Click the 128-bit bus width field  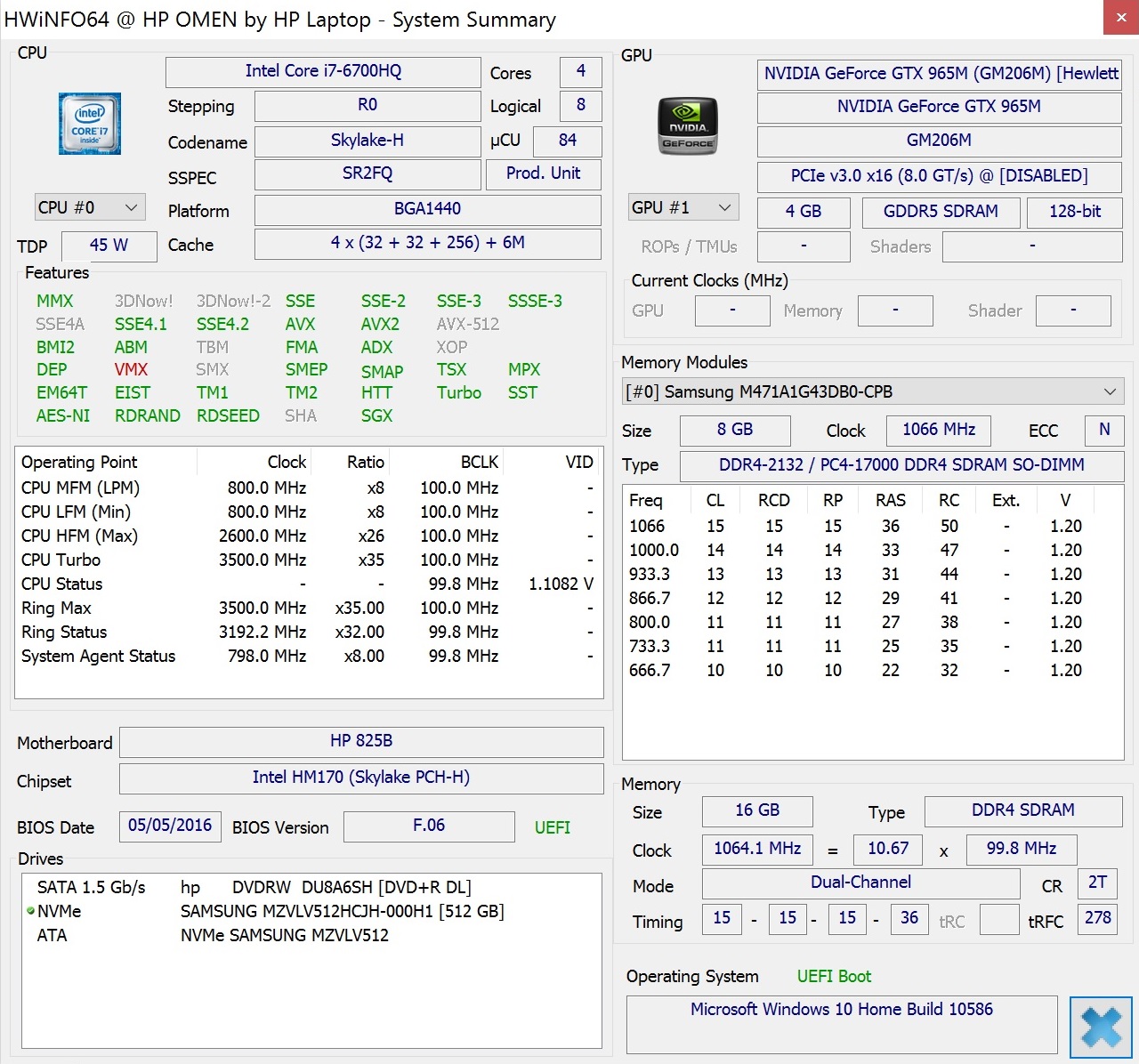coord(1074,213)
